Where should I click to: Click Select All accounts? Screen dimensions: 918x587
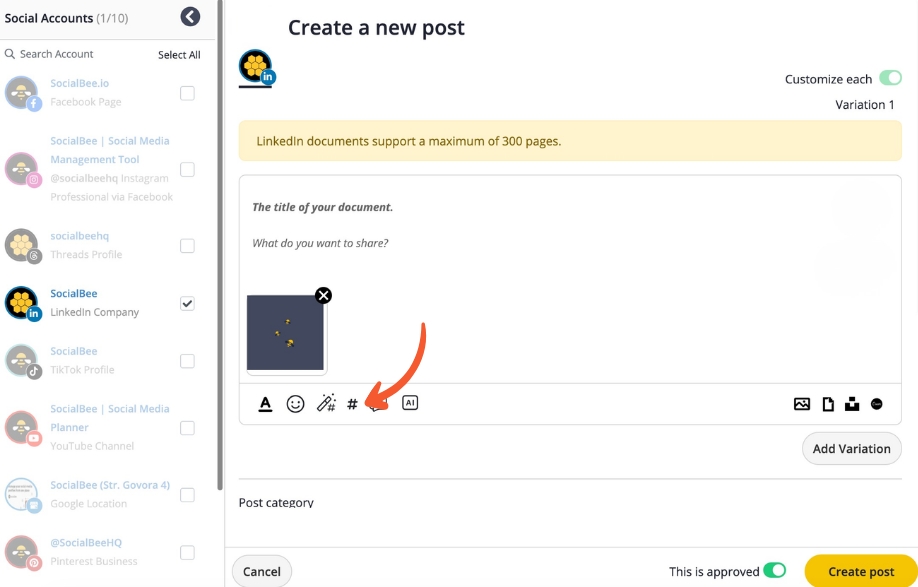click(179, 55)
